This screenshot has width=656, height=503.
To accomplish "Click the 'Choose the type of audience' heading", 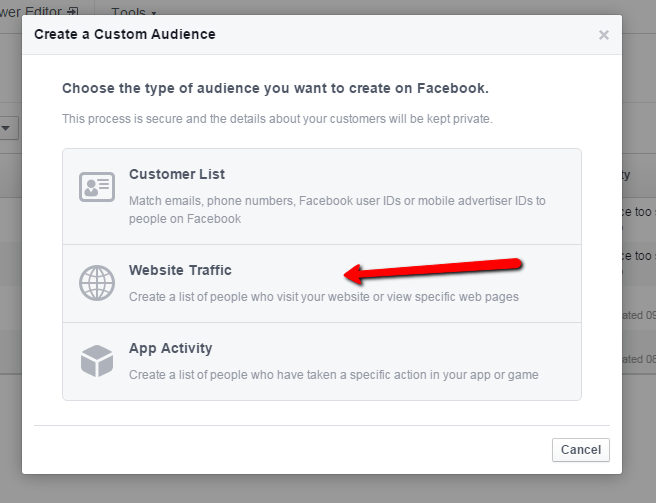I will point(275,88).
